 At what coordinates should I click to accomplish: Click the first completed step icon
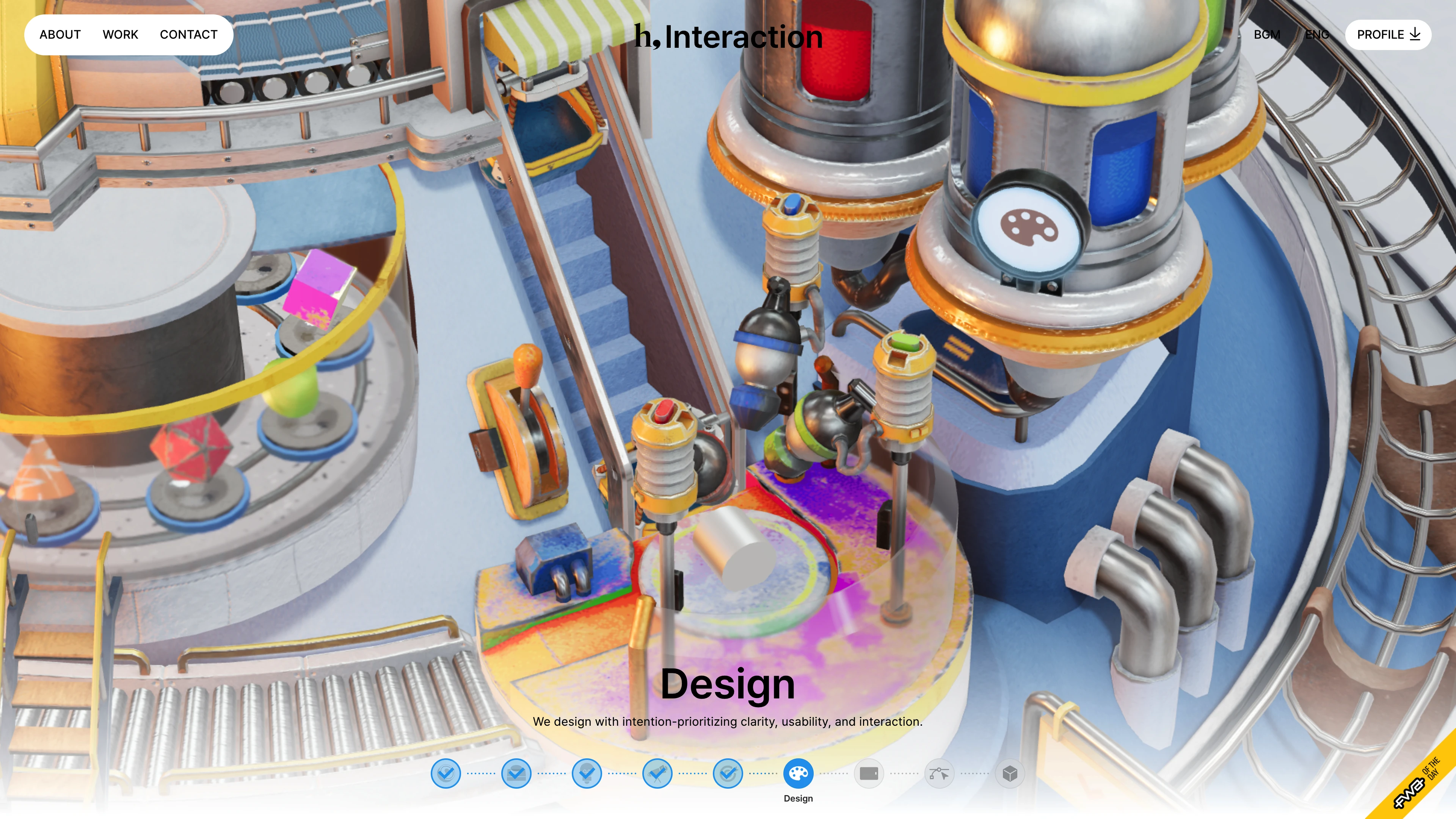coord(446,773)
